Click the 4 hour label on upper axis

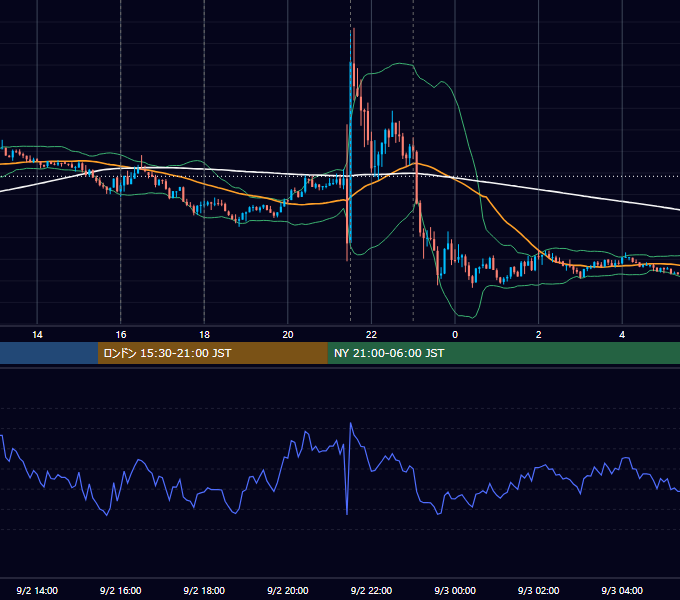pos(622,335)
